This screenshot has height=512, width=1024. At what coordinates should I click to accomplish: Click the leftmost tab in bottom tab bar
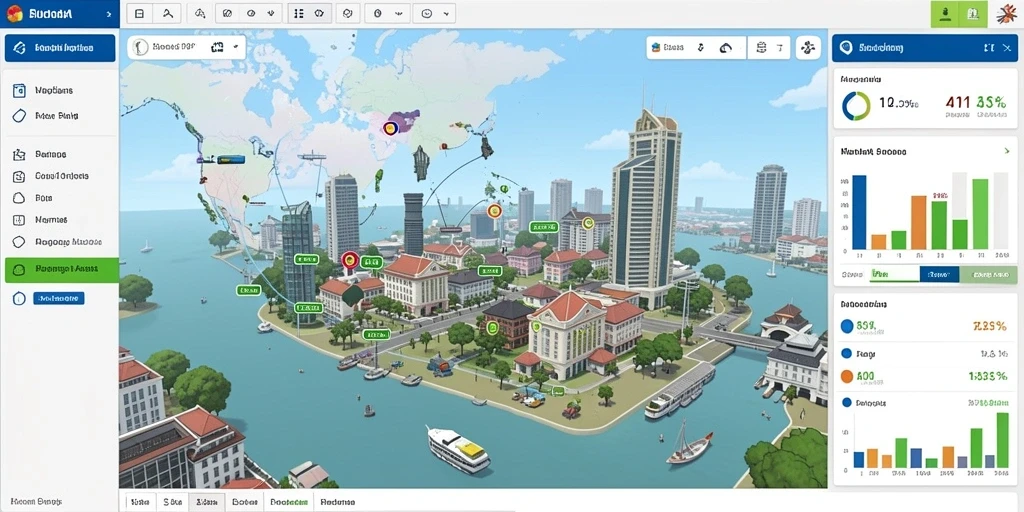click(140, 502)
